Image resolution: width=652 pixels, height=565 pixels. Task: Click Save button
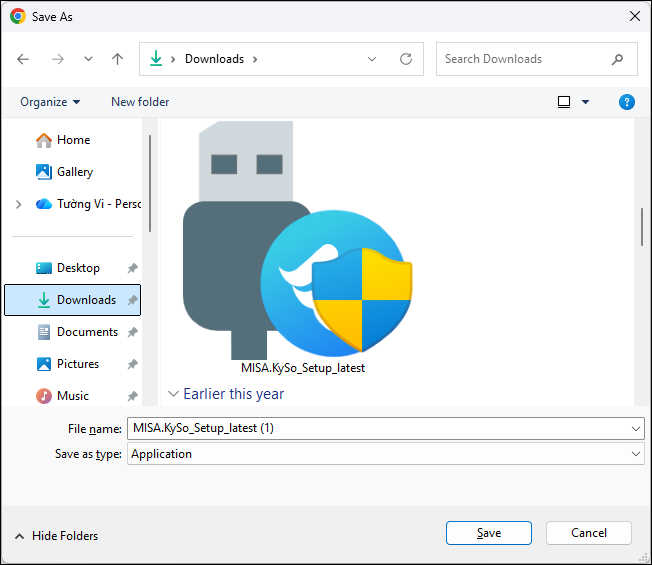(489, 533)
